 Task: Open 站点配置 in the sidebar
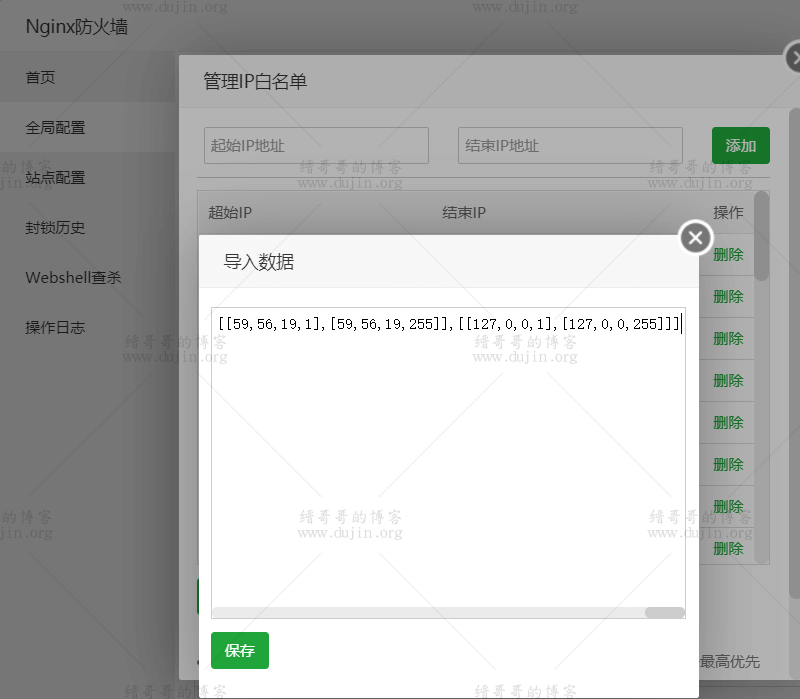tap(55, 178)
